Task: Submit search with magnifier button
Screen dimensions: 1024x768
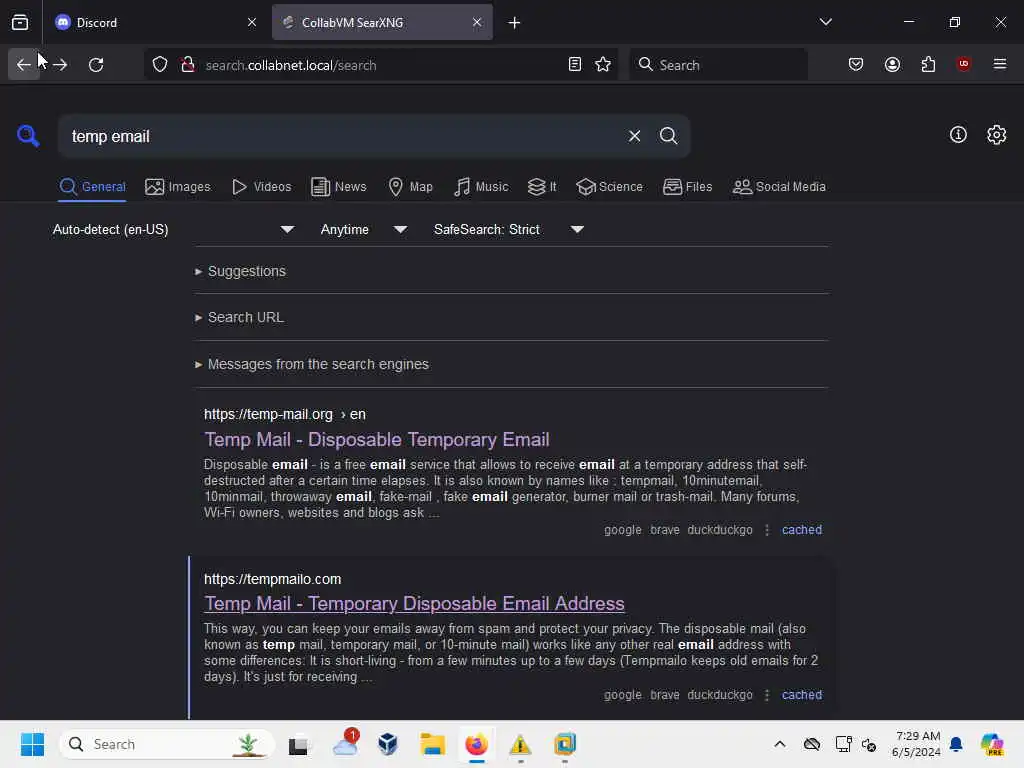Action: [x=668, y=136]
